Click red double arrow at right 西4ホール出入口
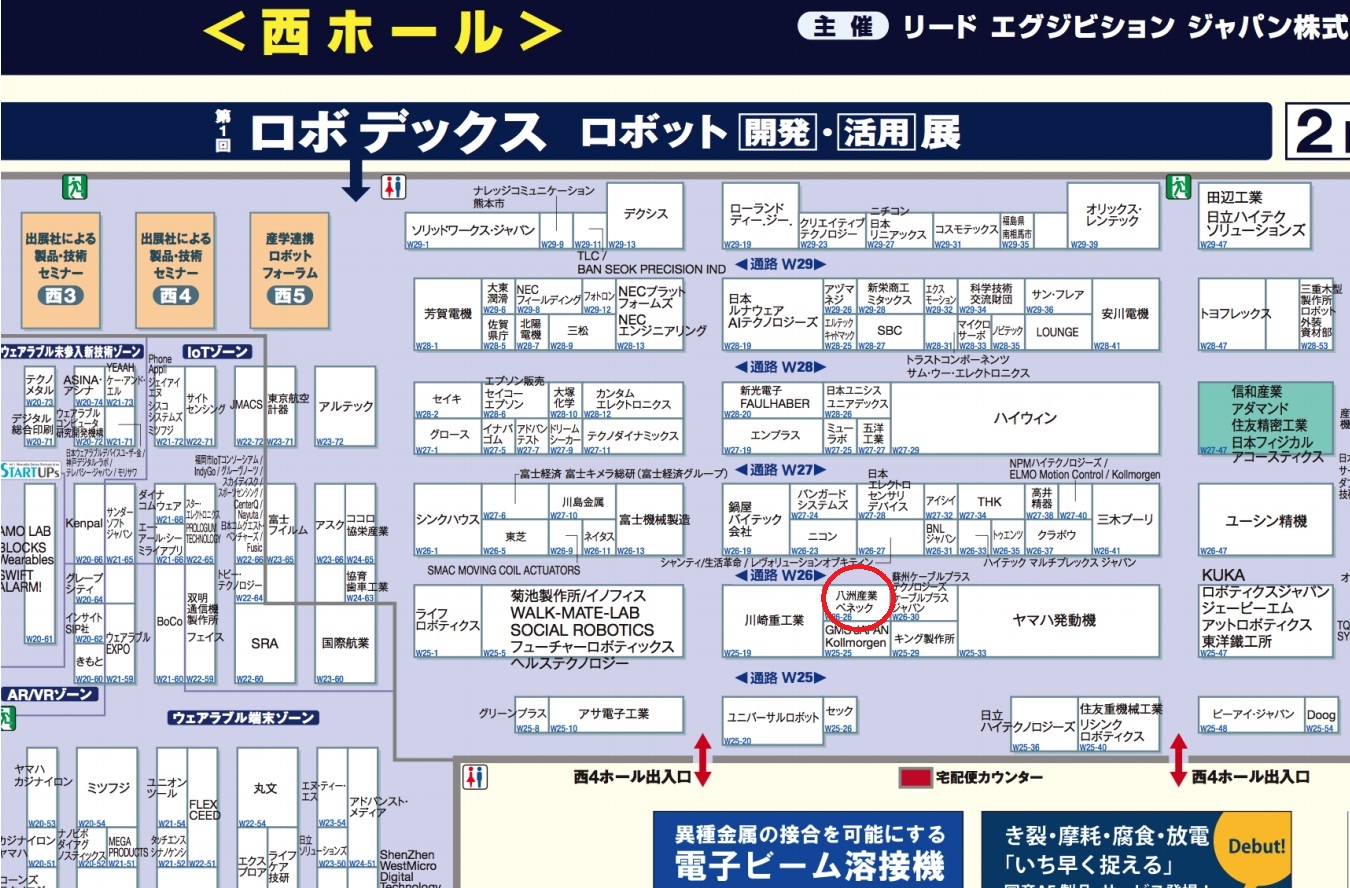 click(1179, 760)
